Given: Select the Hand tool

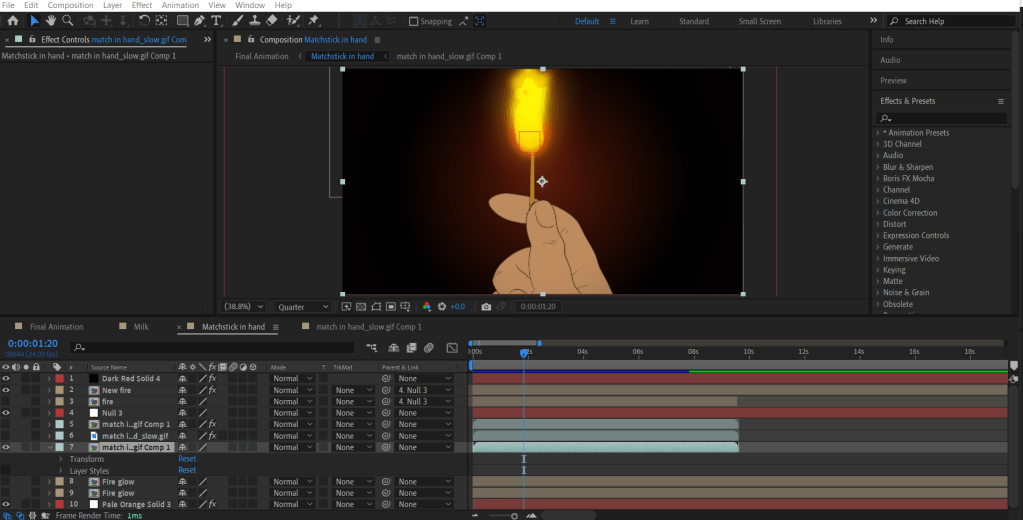Looking at the screenshot, I should coord(52,20).
